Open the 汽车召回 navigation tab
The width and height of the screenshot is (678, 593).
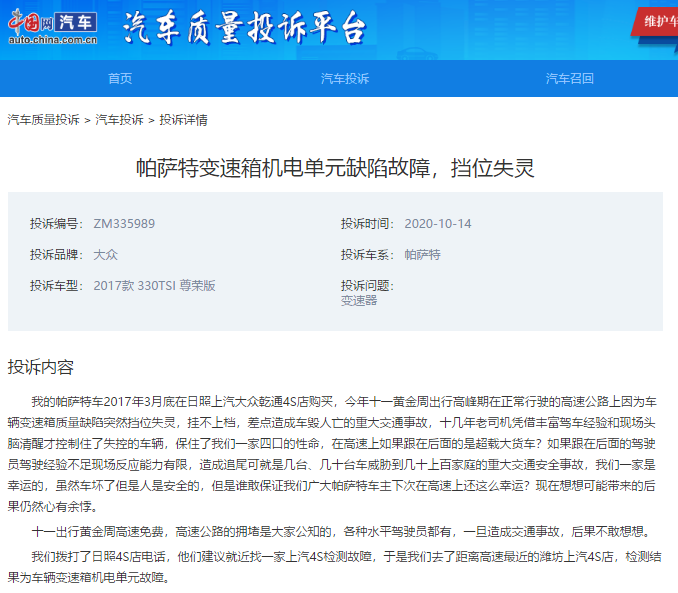click(569, 78)
